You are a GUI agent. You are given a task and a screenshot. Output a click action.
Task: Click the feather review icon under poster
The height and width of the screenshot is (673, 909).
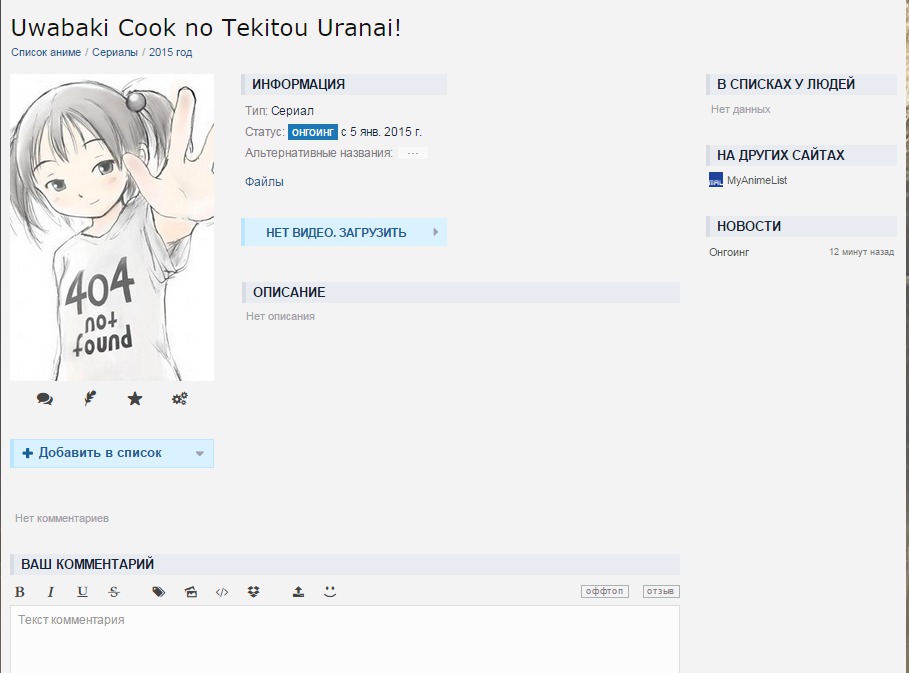point(90,399)
